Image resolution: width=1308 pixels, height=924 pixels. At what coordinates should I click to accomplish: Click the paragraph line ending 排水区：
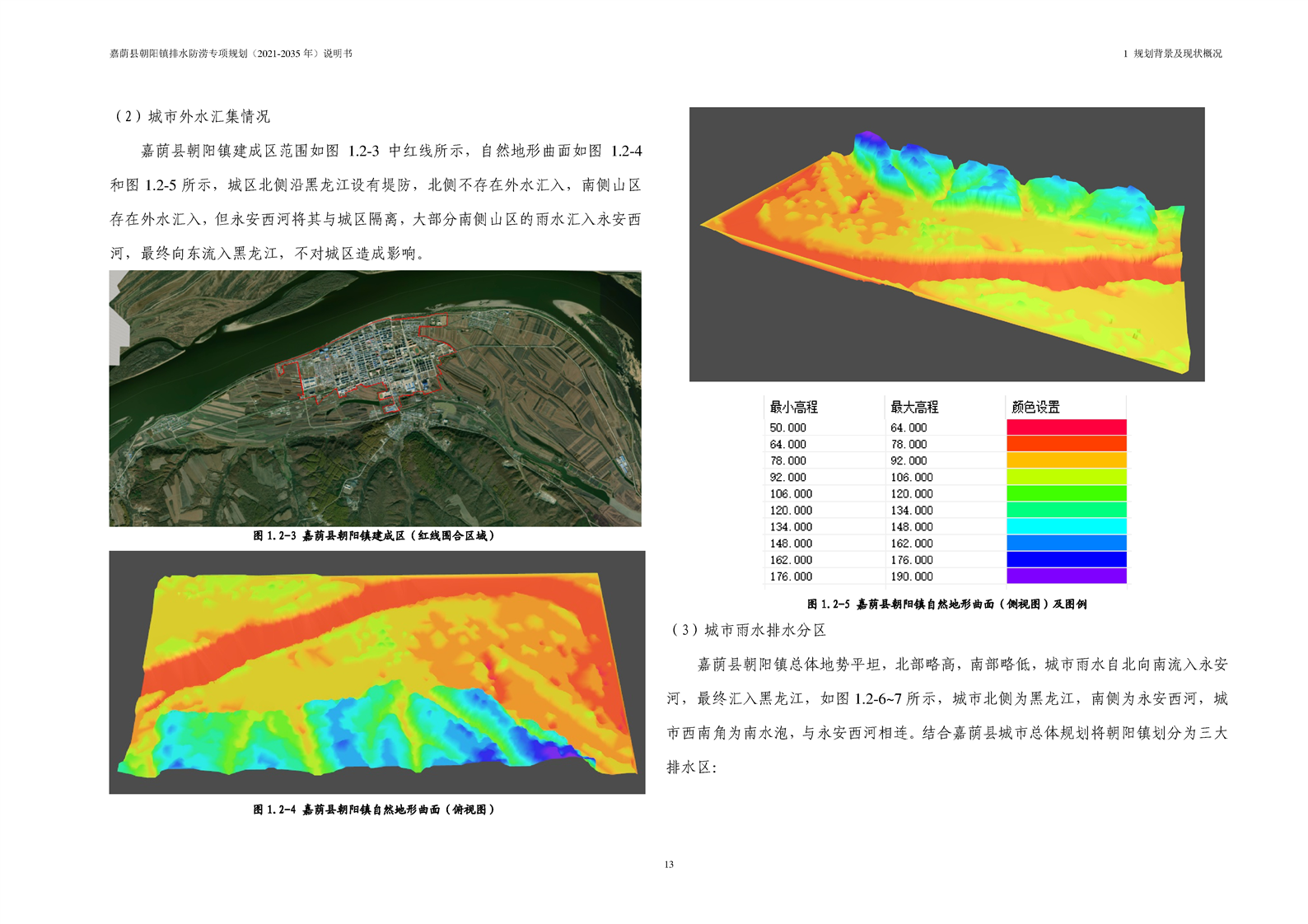pyautogui.click(x=692, y=767)
